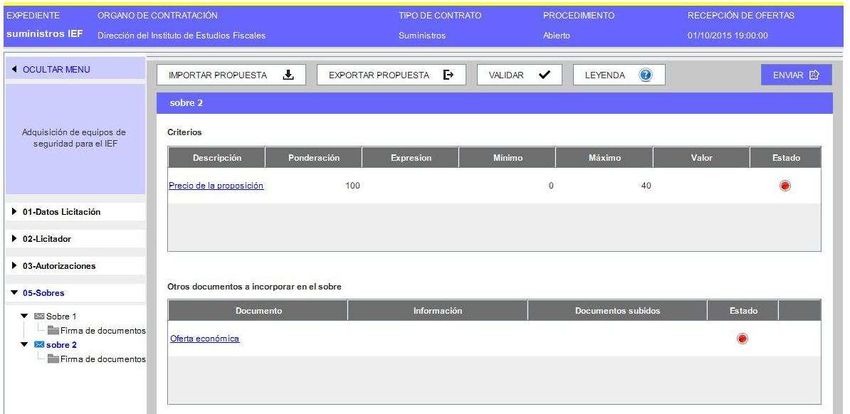Select Firma de documentos under sobre 2
The image size is (850, 414).
pyautogui.click(x=102, y=359)
